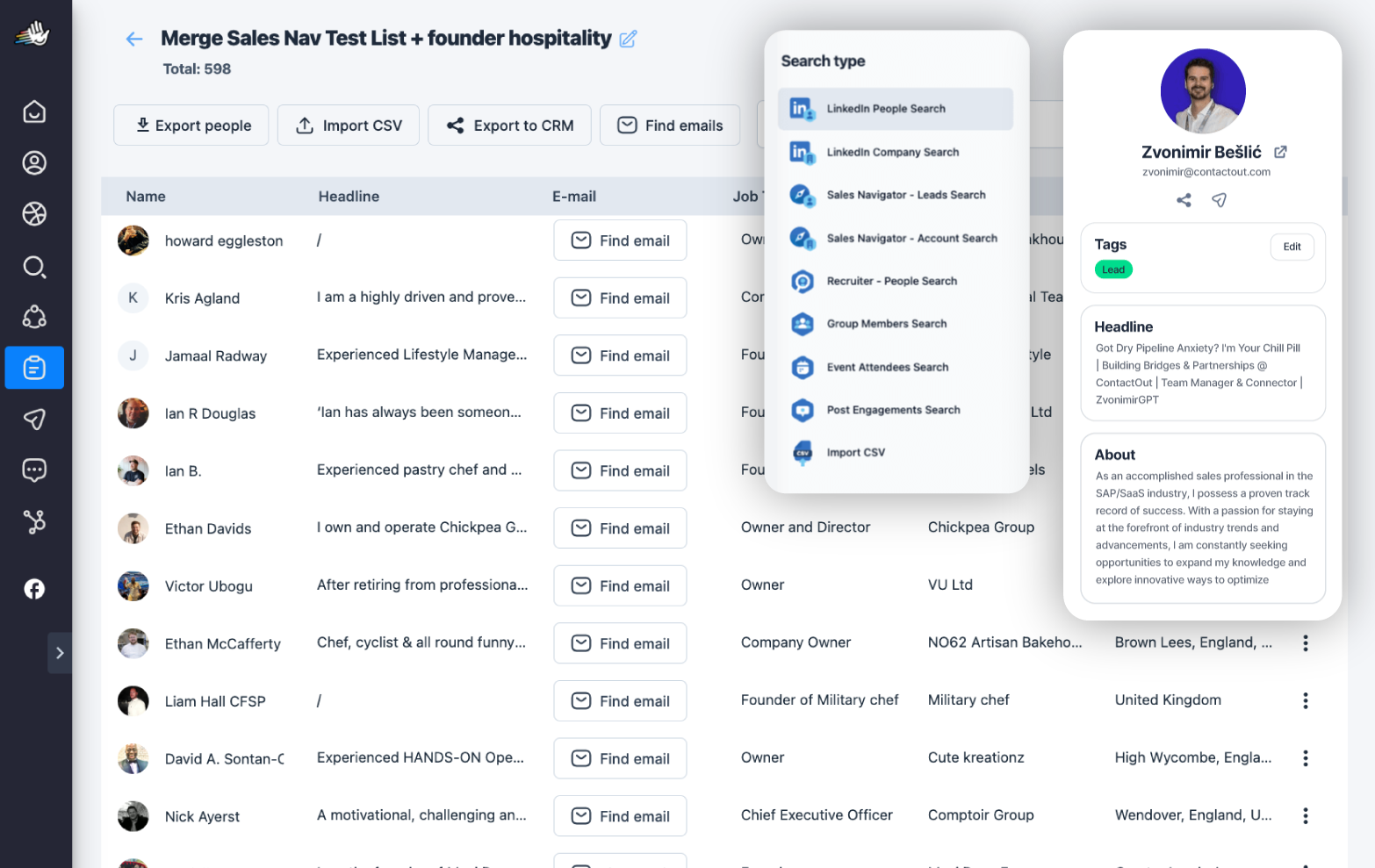
Task: Click the Export people button
Action: pos(191,125)
